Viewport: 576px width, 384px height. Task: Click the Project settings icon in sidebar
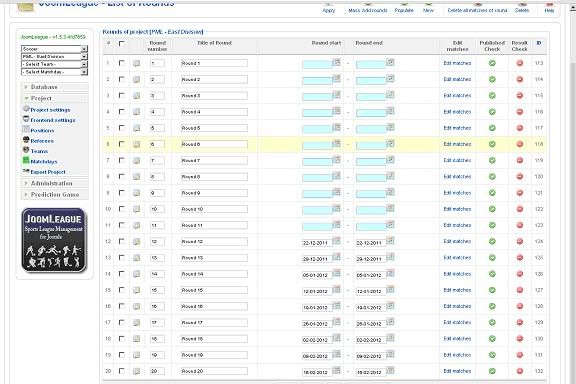(x=26, y=109)
